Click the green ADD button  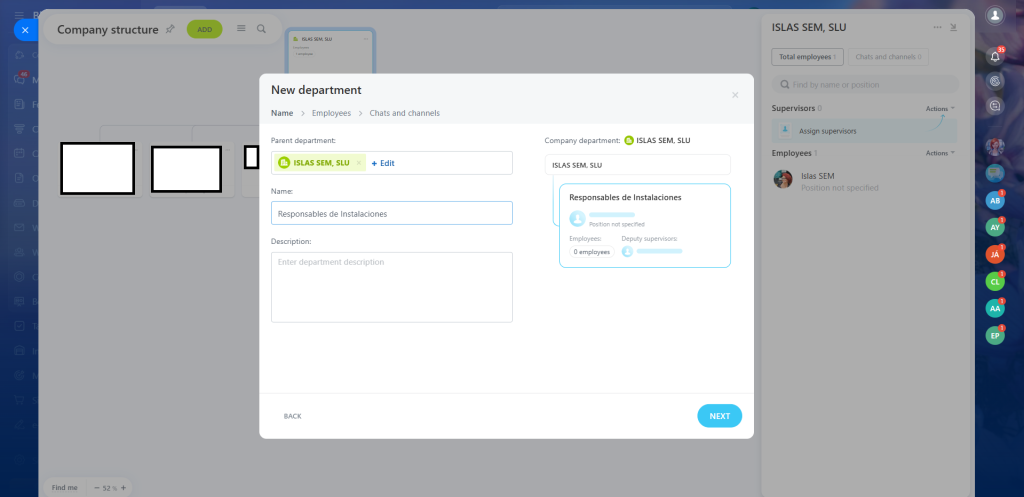[204, 29]
